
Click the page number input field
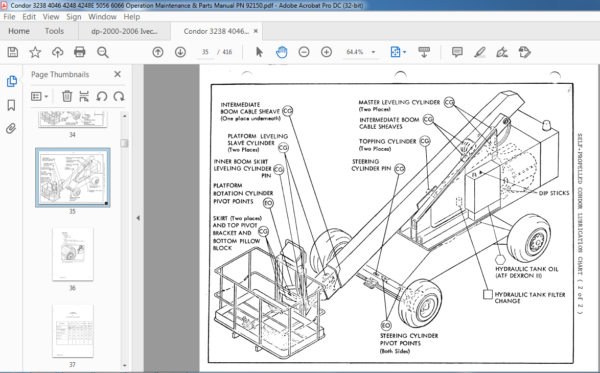click(205, 52)
